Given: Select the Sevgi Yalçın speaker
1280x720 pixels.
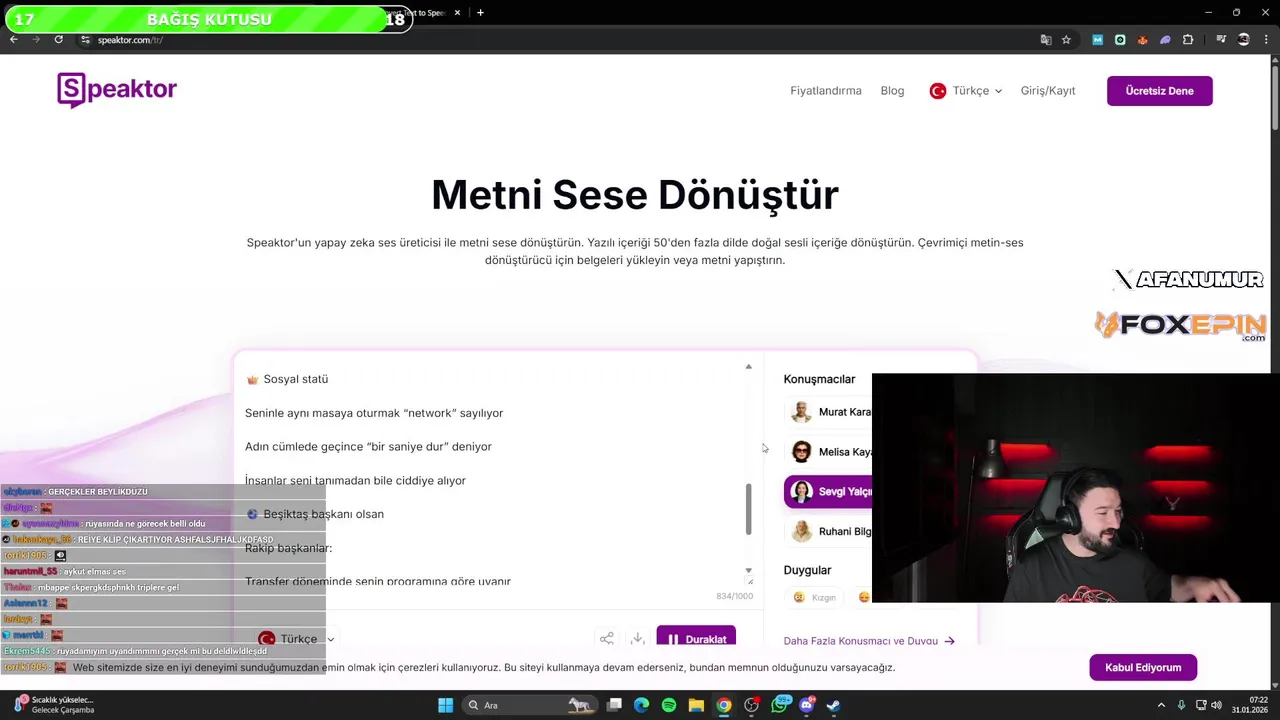Looking at the screenshot, I should (x=829, y=492).
